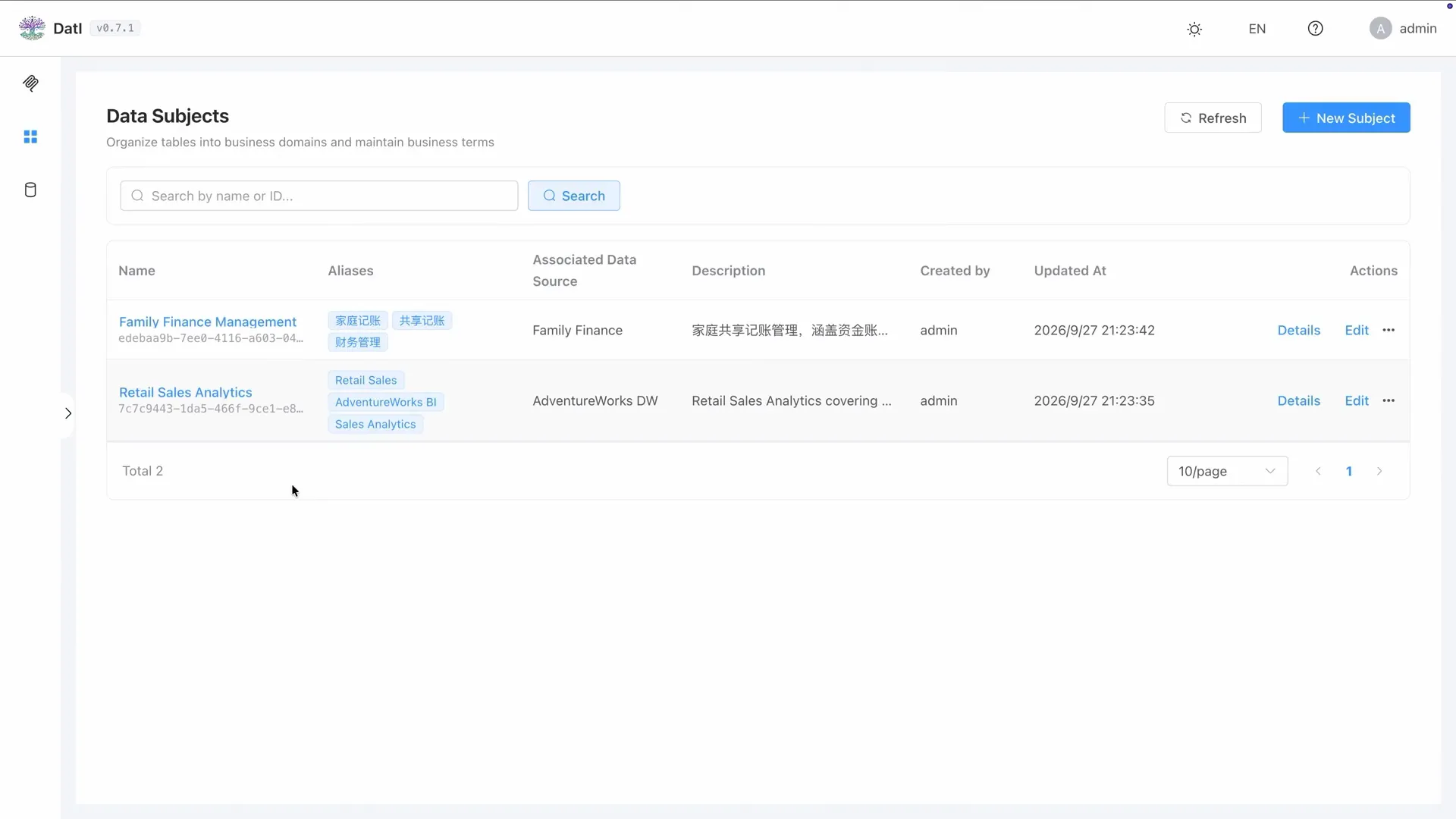
Task: Switch language via EN selector
Action: click(1257, 29)
